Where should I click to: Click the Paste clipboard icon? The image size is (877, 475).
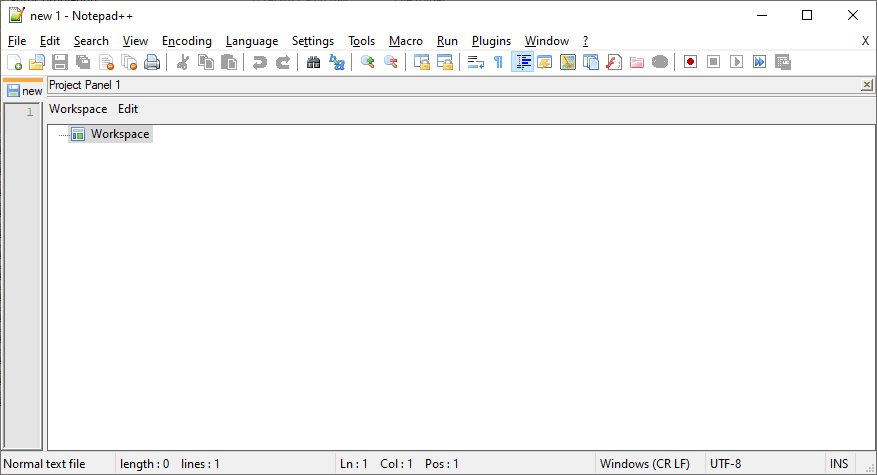(229, 62)
